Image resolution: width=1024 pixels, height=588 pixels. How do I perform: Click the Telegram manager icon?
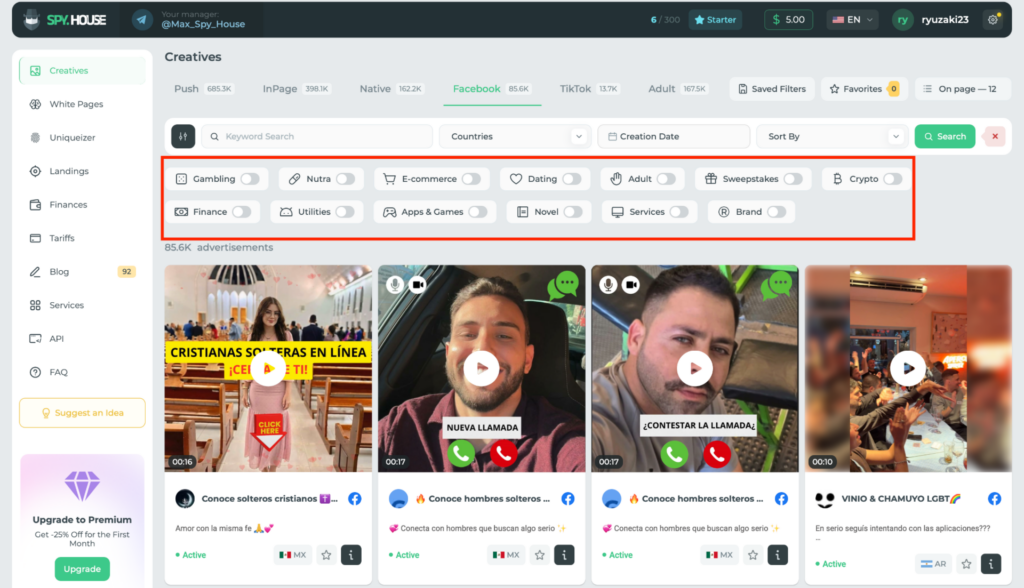click(x=142, y=20)
